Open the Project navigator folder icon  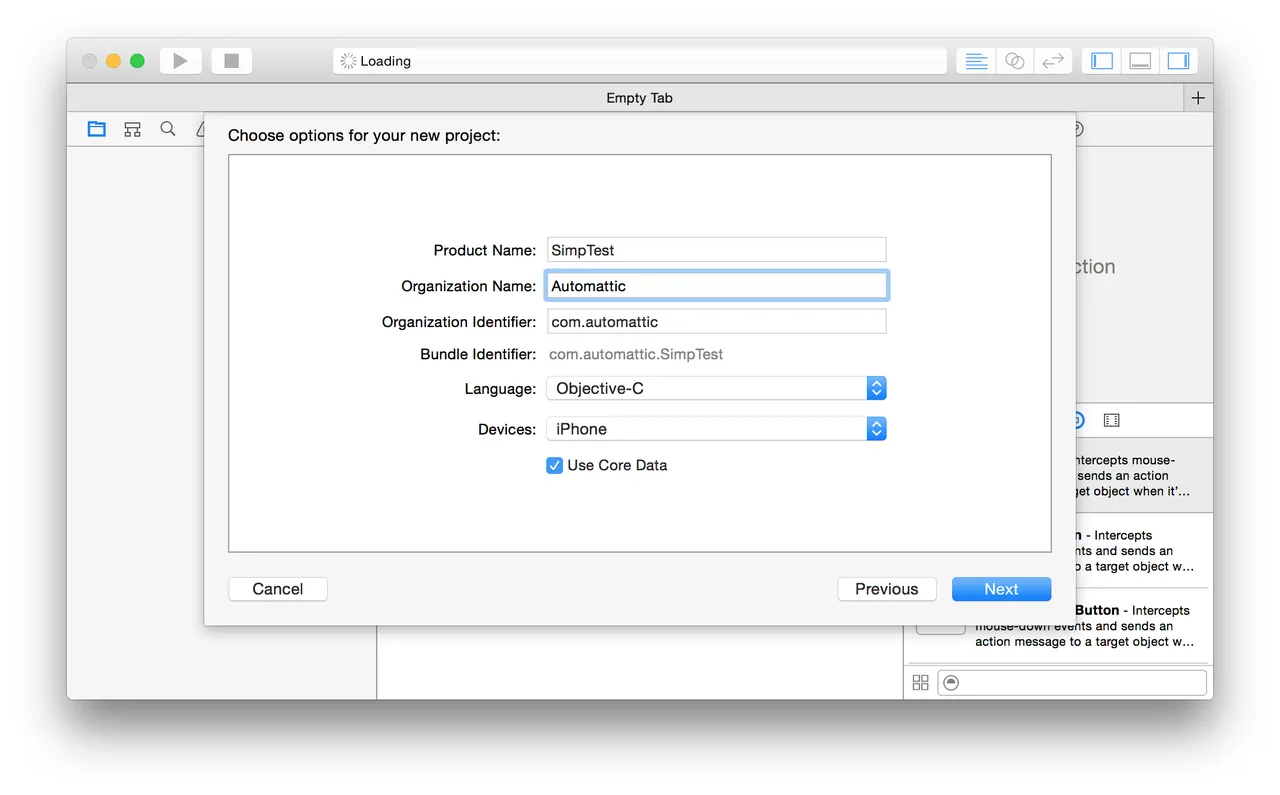(x=96, y=129)
